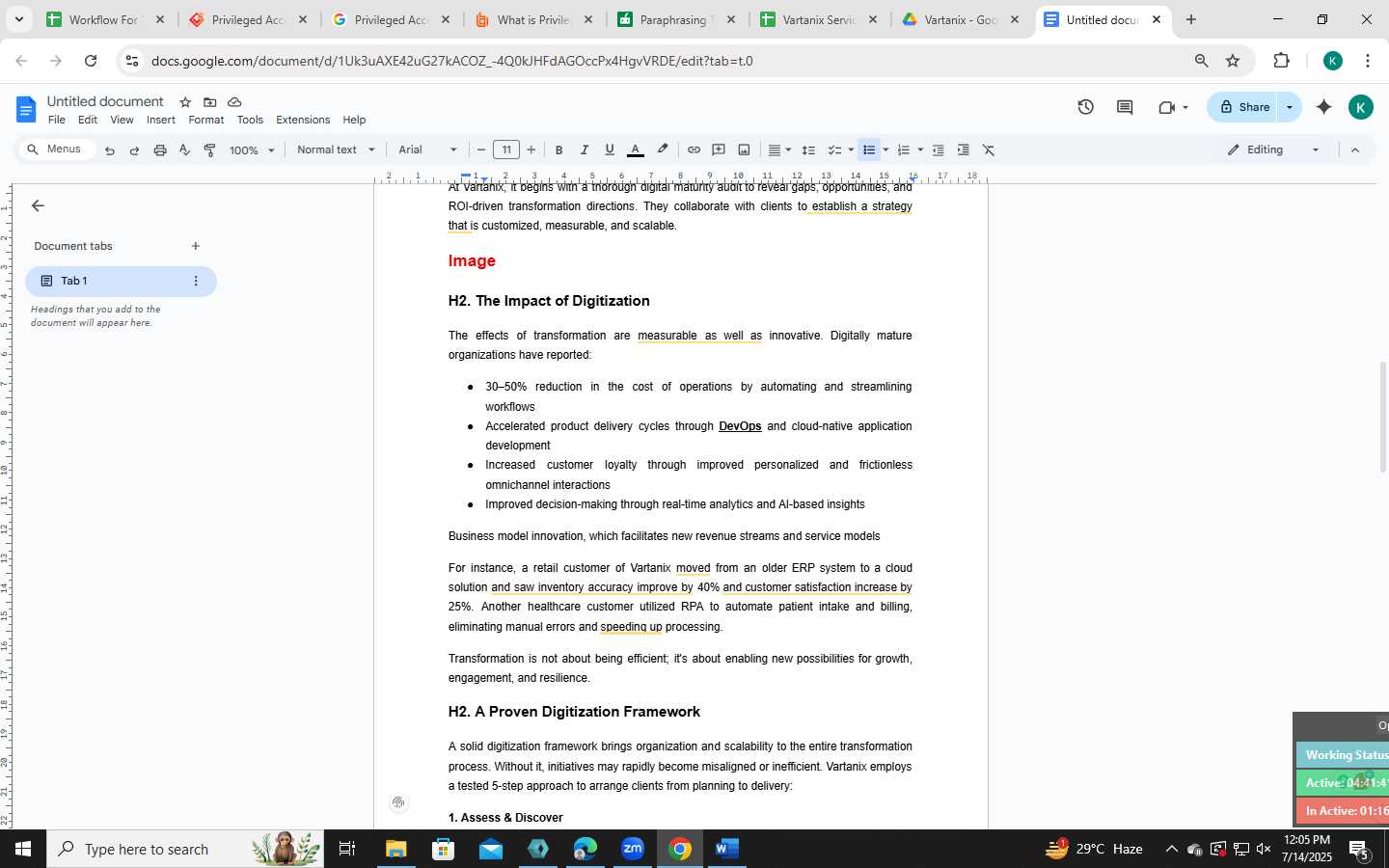Toggle checklist formatting

point(834,149)
